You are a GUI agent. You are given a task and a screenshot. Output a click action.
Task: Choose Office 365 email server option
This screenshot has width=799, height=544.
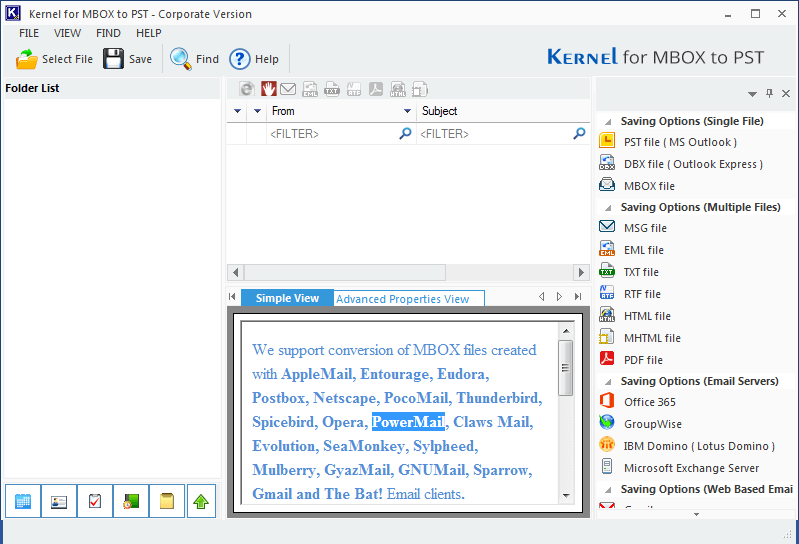(649, 402)
